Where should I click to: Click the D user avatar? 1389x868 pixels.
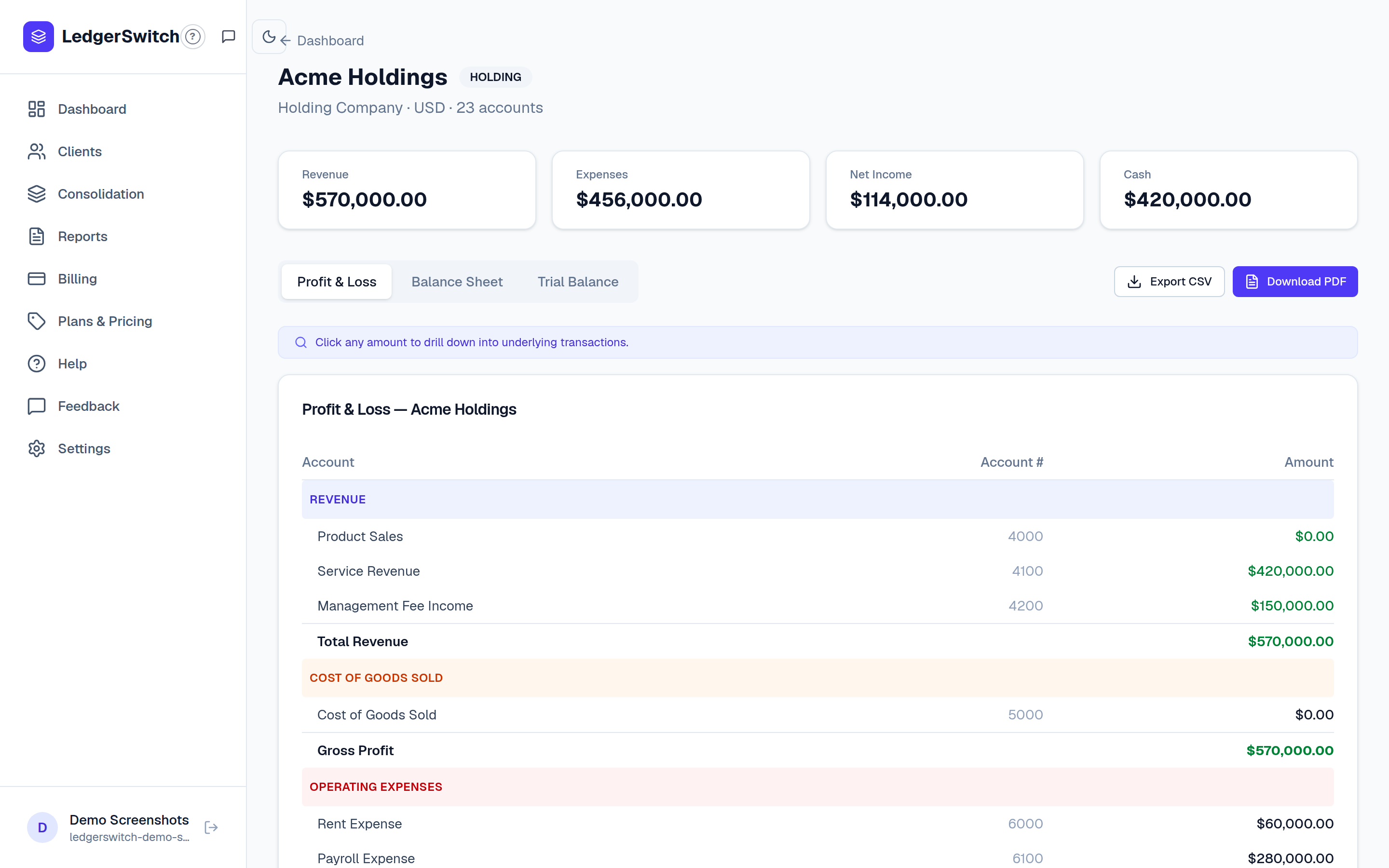pos(42,827)
